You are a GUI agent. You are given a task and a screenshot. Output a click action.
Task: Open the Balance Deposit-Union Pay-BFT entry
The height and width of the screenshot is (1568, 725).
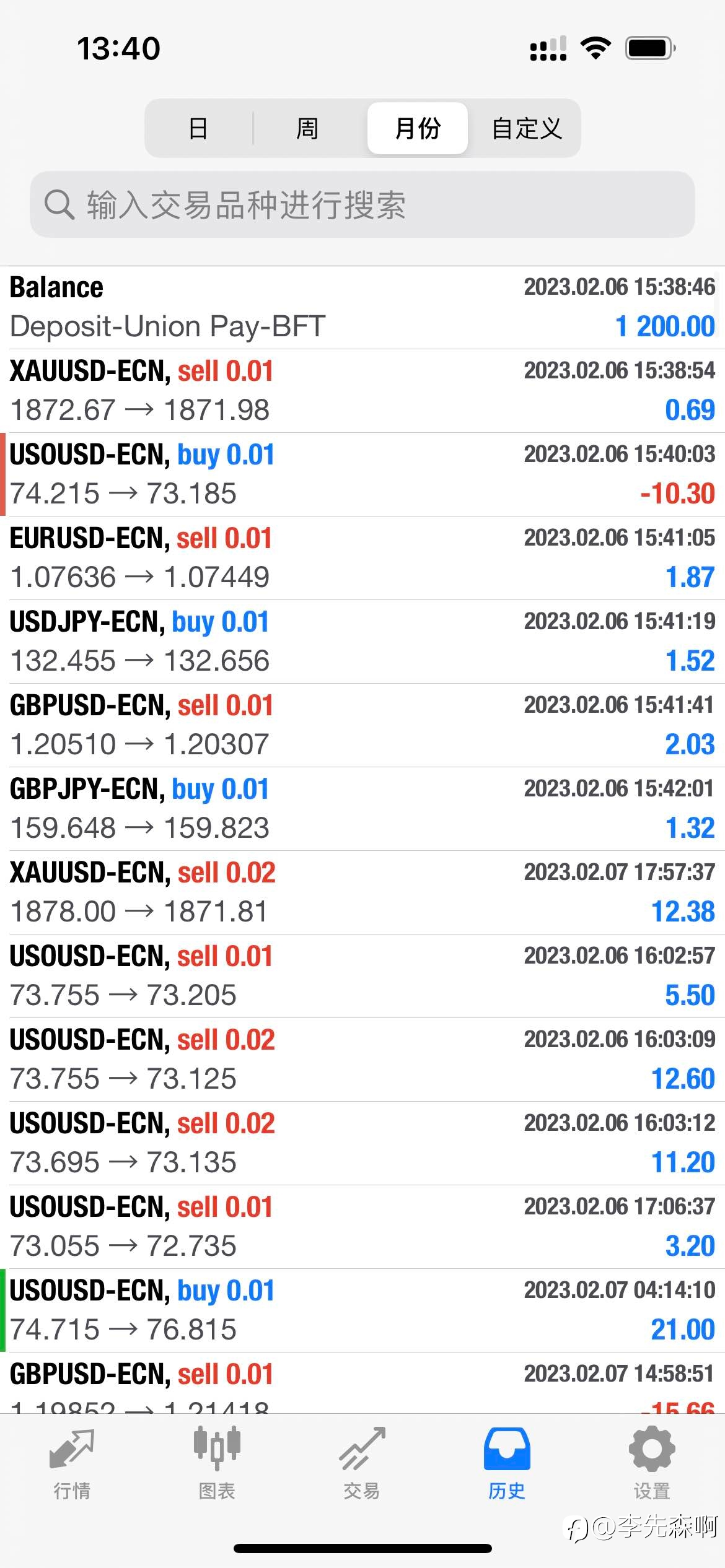click(x=362, y=308)
